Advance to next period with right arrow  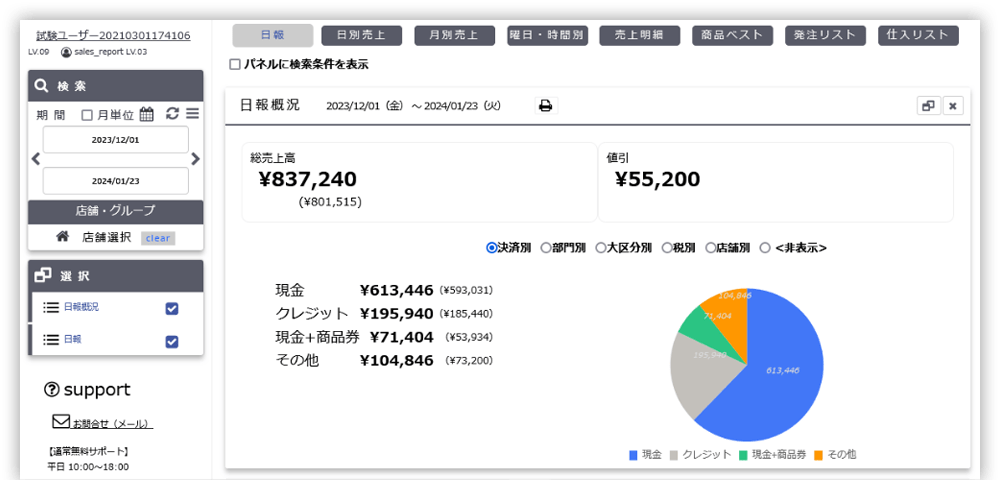(195, 159)
